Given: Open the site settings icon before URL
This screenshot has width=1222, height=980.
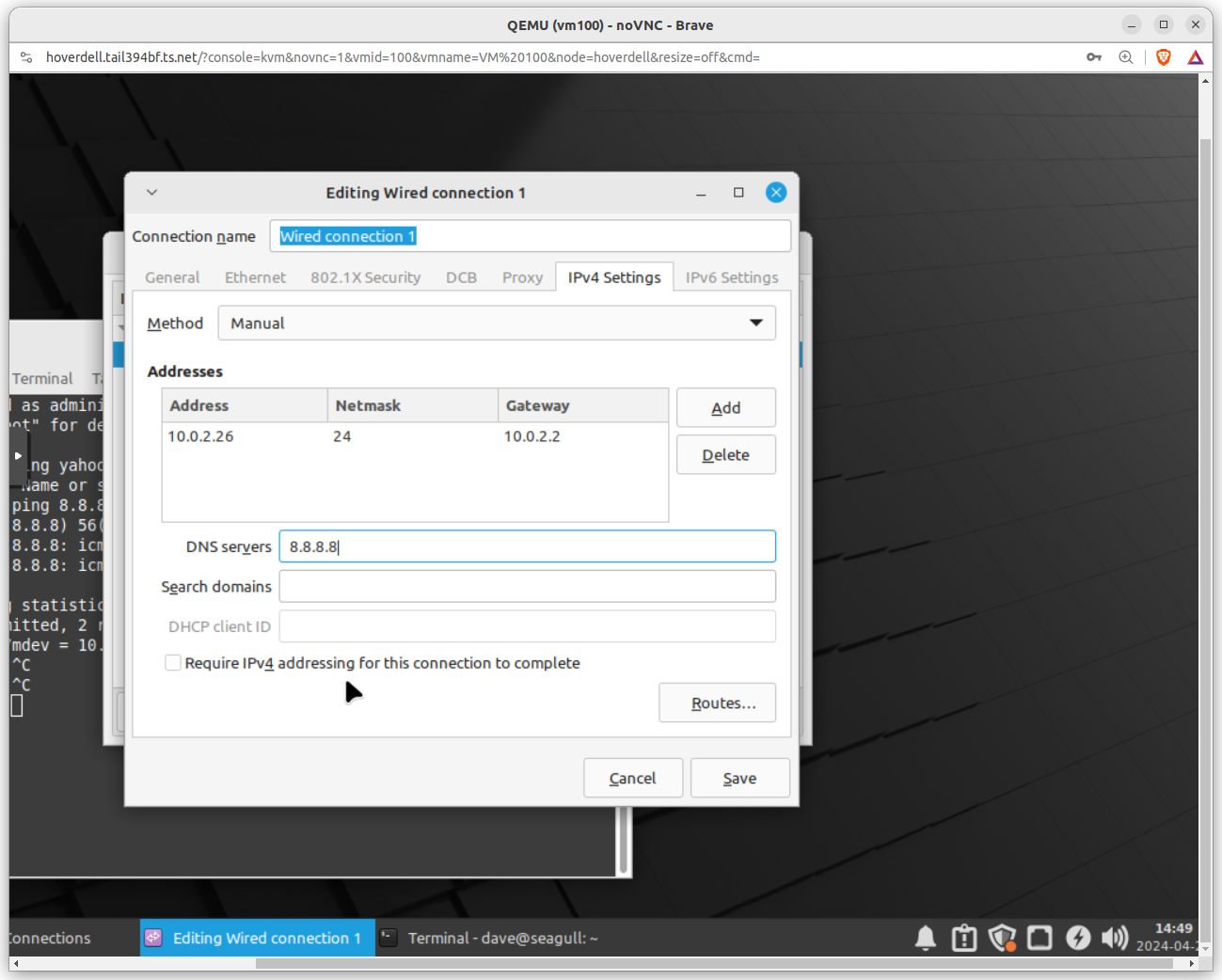Looking at the screenshot, I should tap(26, 57).
